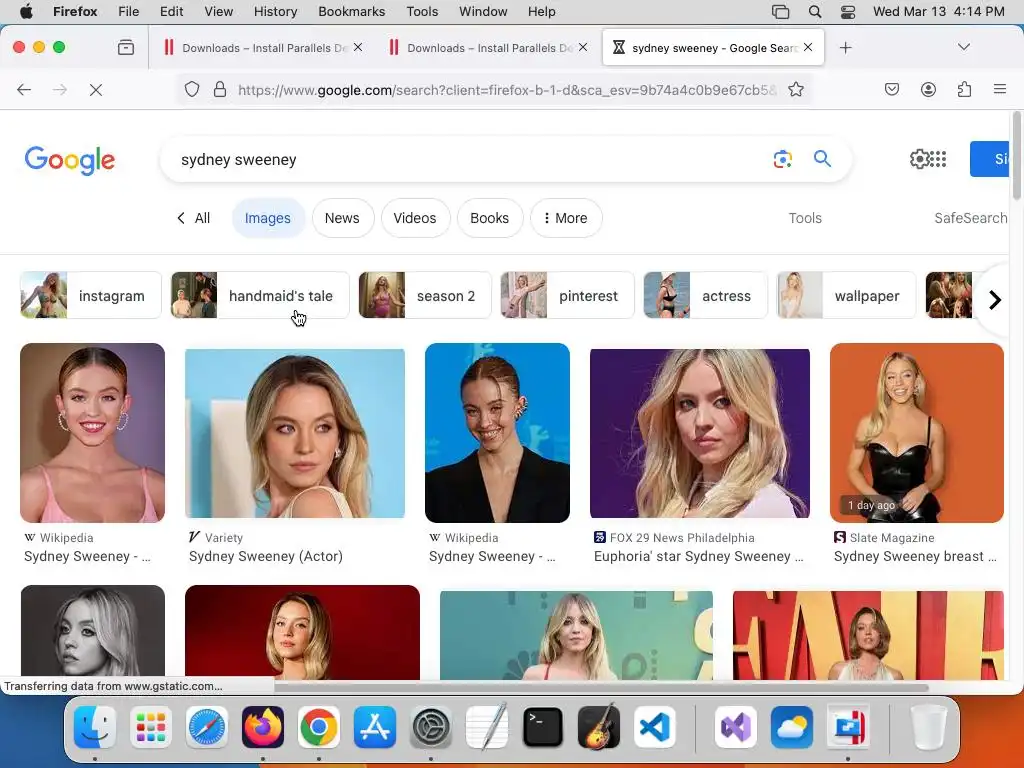Image resolution: width=1024 pixels, height=768 pixels.
Task: Click the horizontal scrollbar at bottom
Action: click(x=601, y=688)
